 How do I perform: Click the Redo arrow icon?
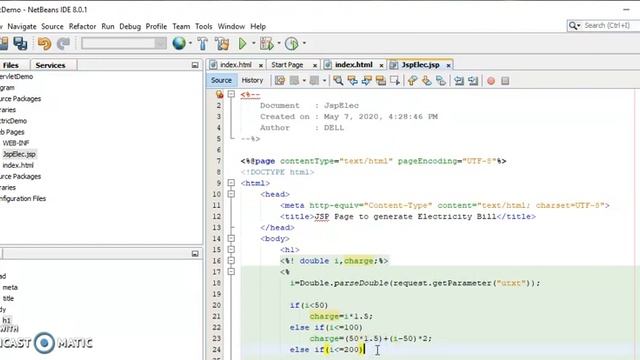tap(63, 43)
